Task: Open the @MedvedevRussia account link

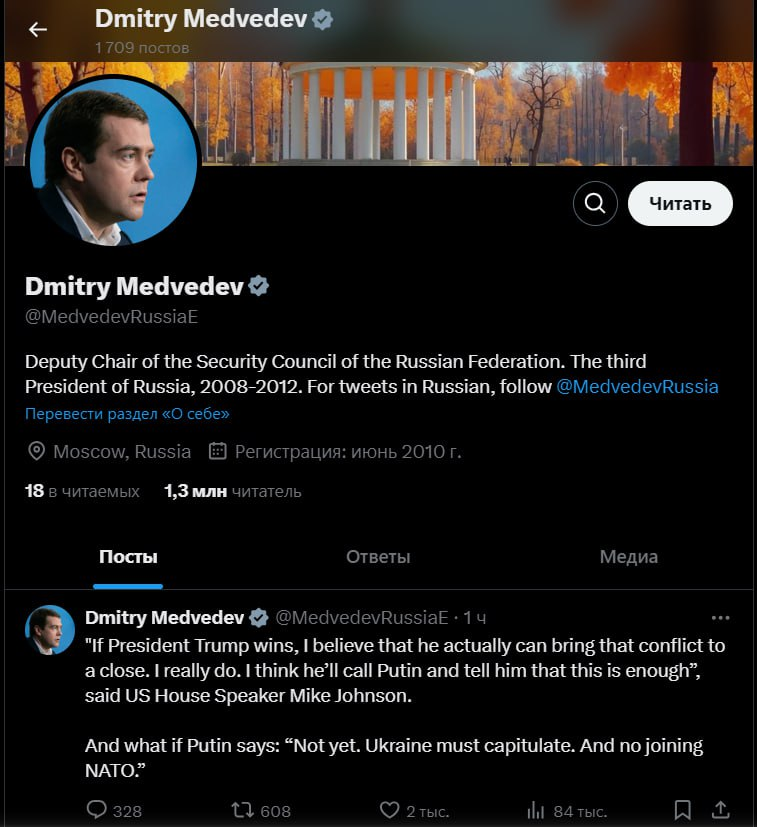Action: click(637, 387)
